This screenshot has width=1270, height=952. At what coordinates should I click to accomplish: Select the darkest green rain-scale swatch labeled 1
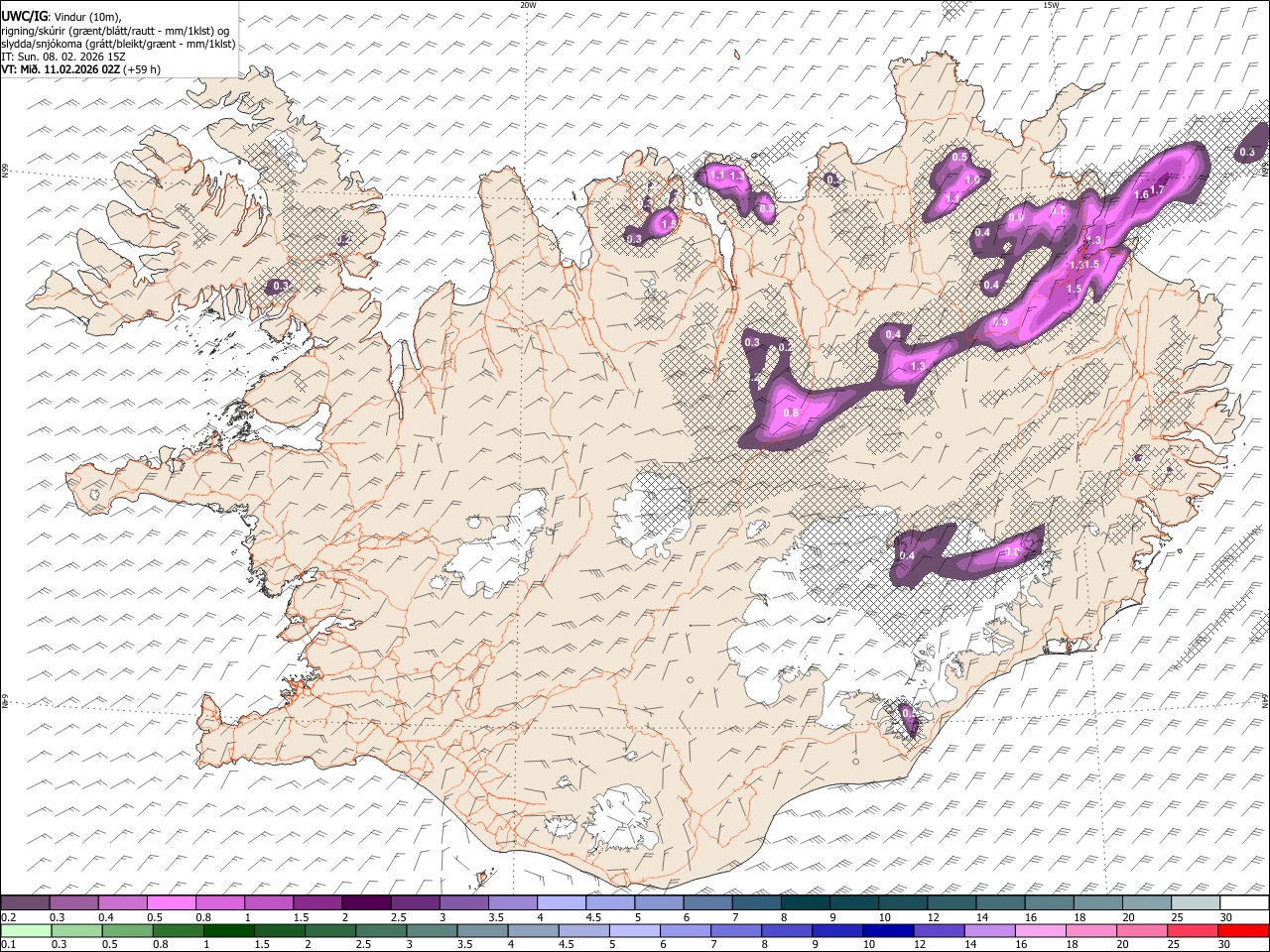click(x=229, y=930)
